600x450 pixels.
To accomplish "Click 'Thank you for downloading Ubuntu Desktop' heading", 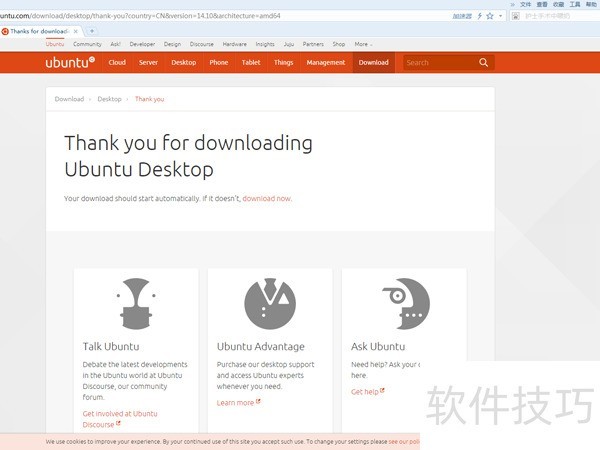I will [x=188, y=156].
